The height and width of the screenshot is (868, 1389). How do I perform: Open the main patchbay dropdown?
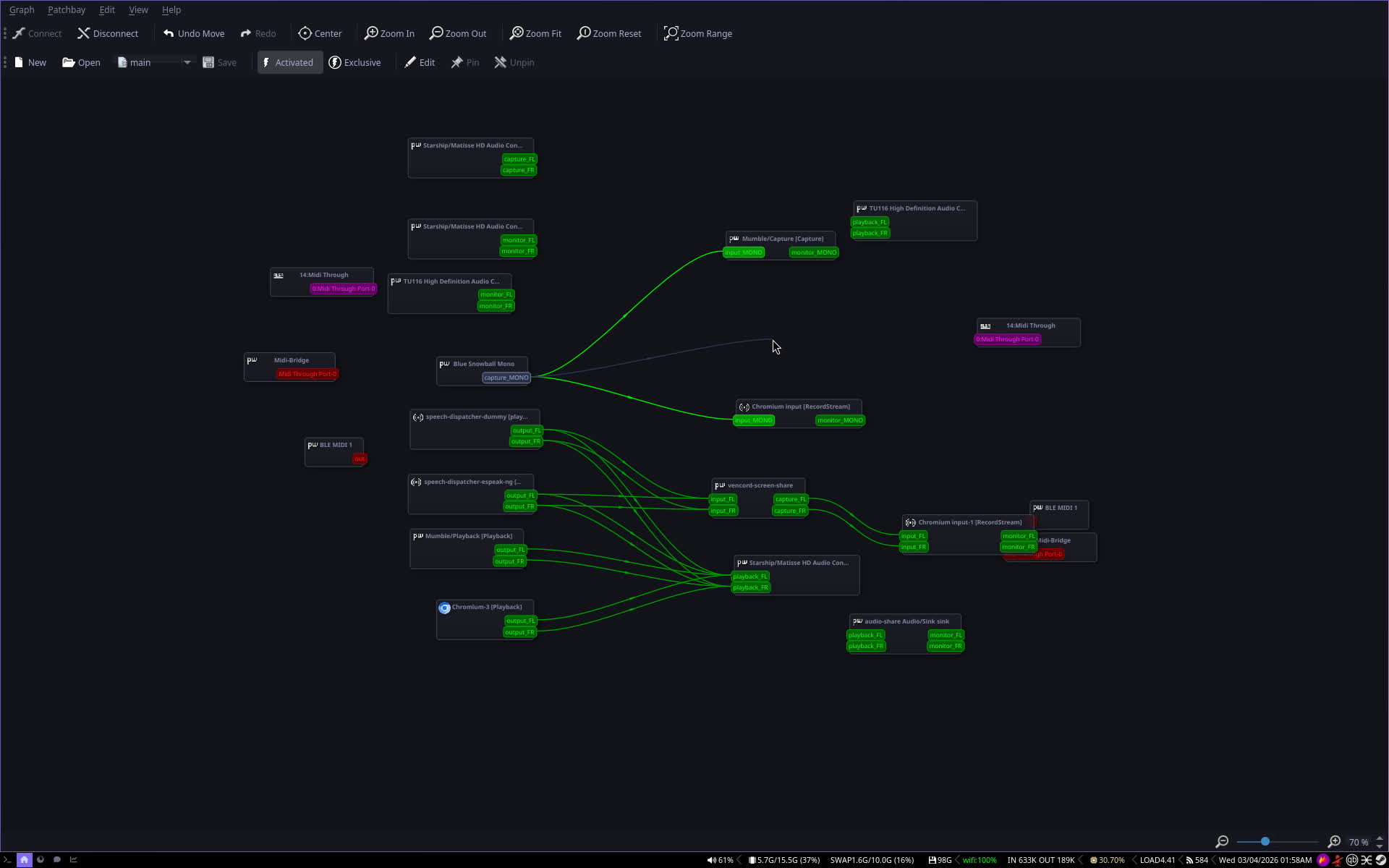point(187,62)
